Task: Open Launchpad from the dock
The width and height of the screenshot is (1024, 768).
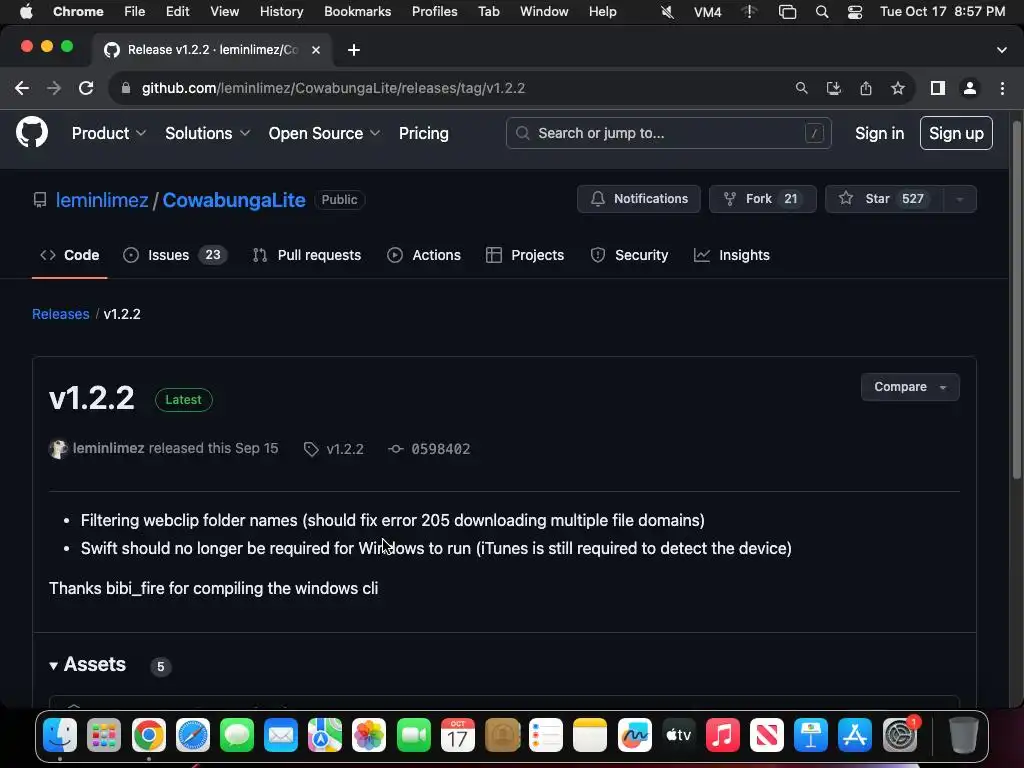Action: point(104,735)
